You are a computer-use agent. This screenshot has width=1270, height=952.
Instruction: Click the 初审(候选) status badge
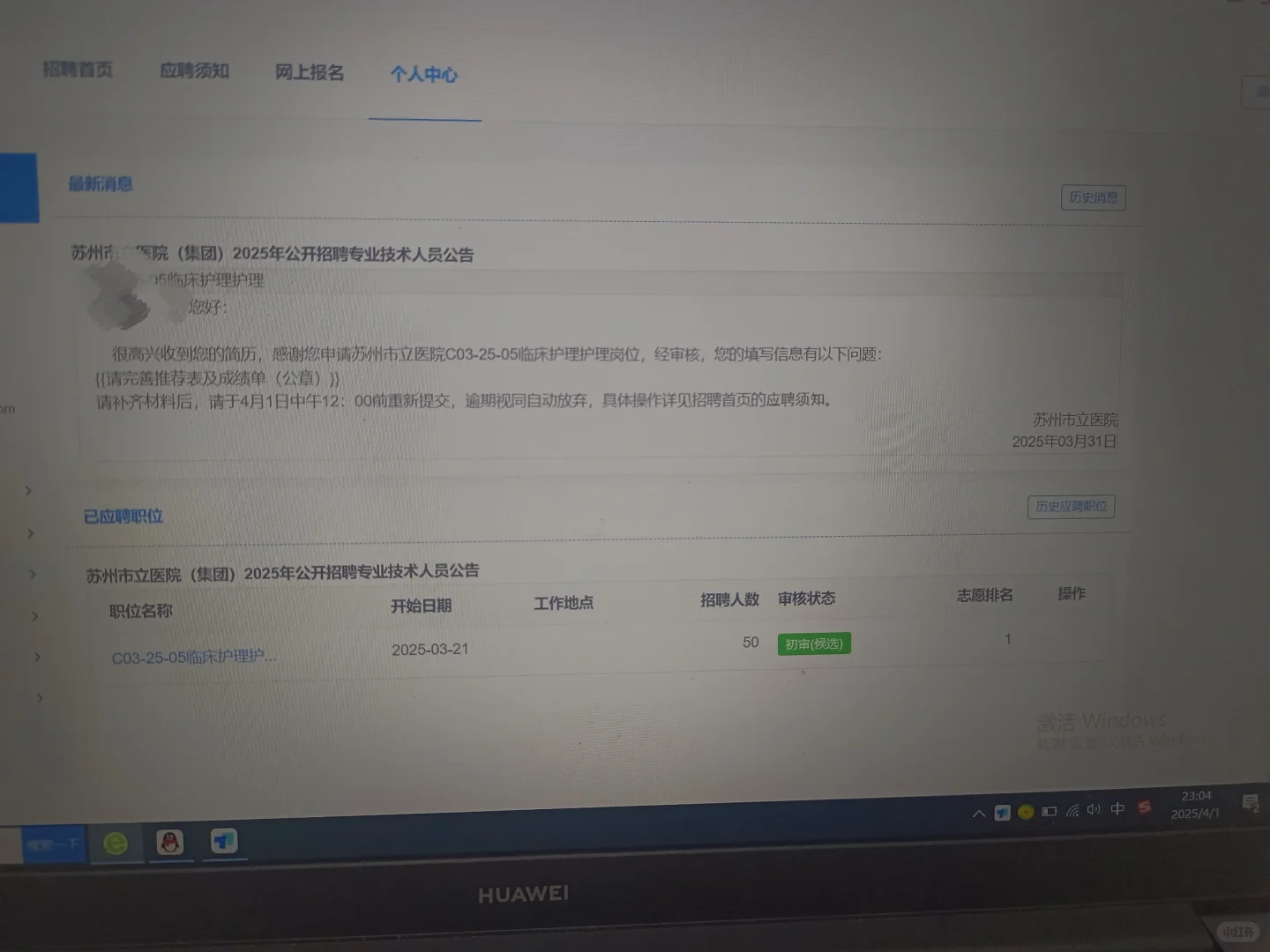[812, 643]
